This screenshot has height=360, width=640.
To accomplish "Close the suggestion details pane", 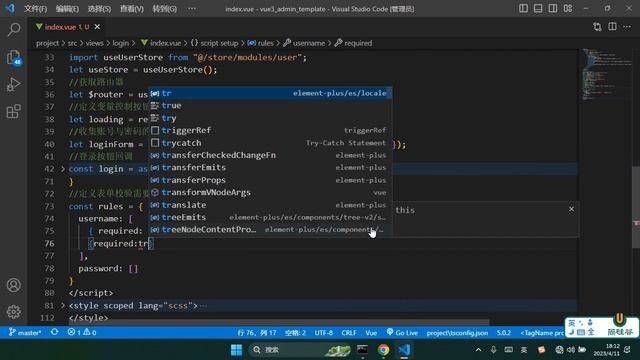I will [571, 209].
